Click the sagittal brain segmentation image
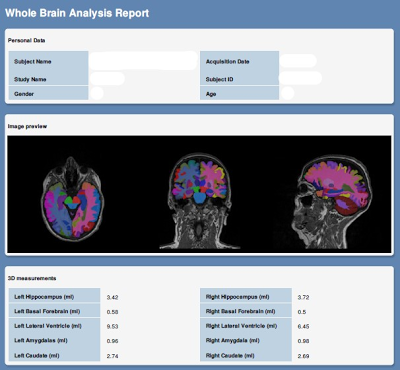The image size is (400, 370). tap(330, 201)
